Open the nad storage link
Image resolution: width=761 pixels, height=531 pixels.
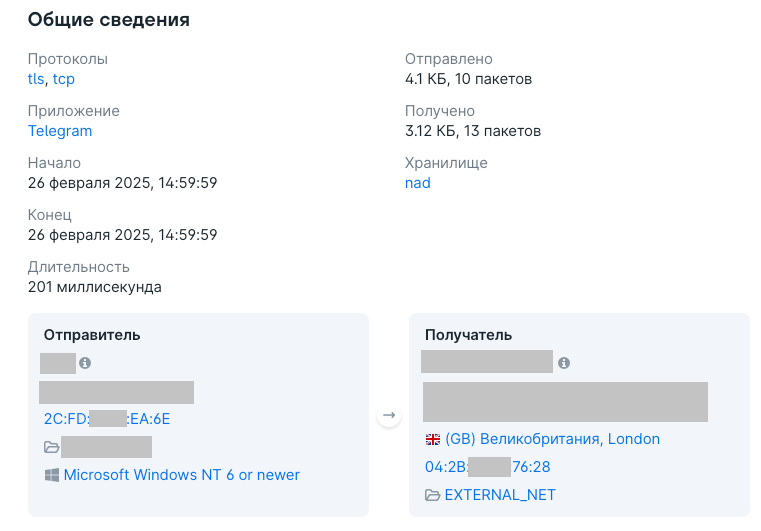coord(418,183)
